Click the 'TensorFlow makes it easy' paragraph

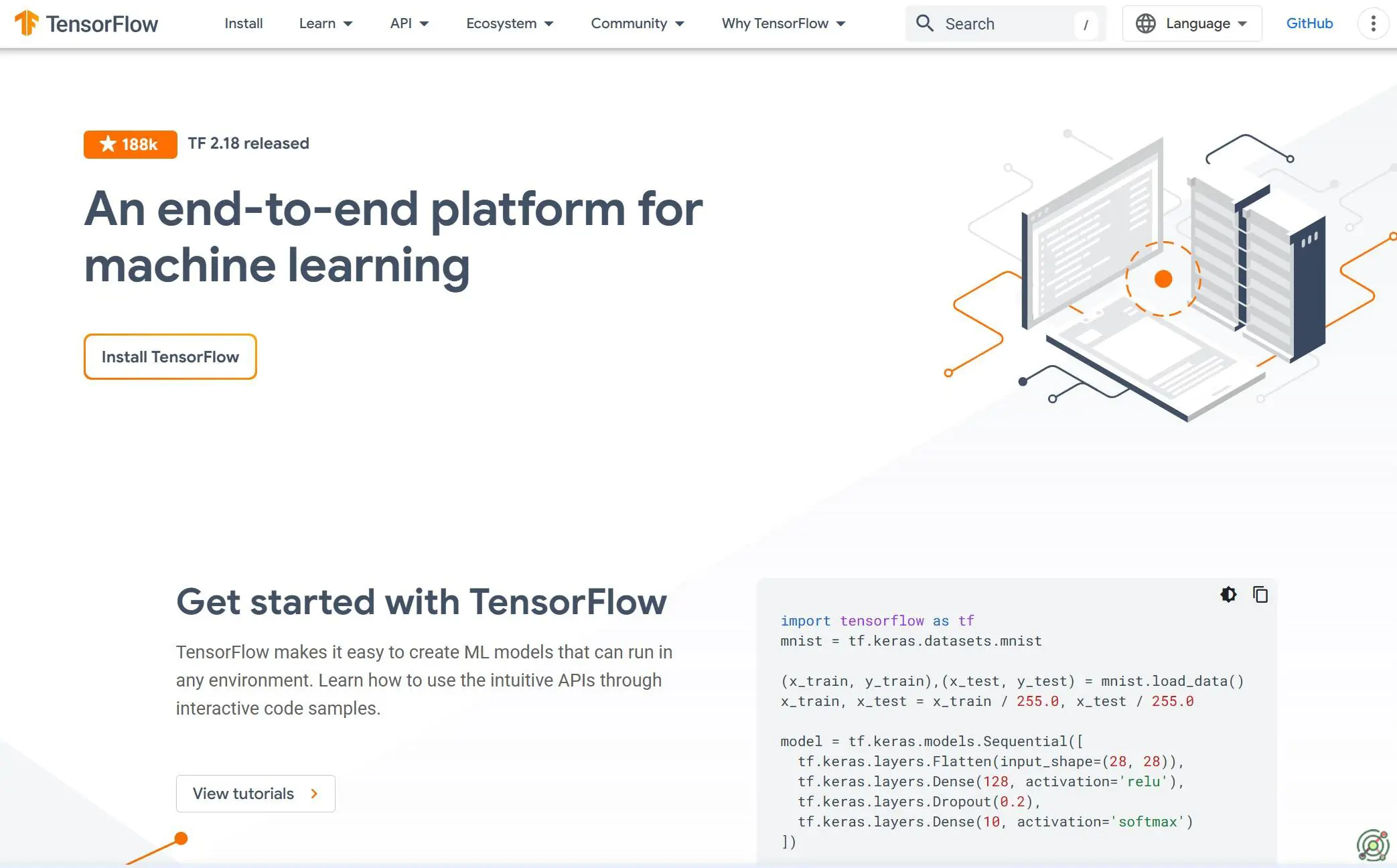coord(424,680)
